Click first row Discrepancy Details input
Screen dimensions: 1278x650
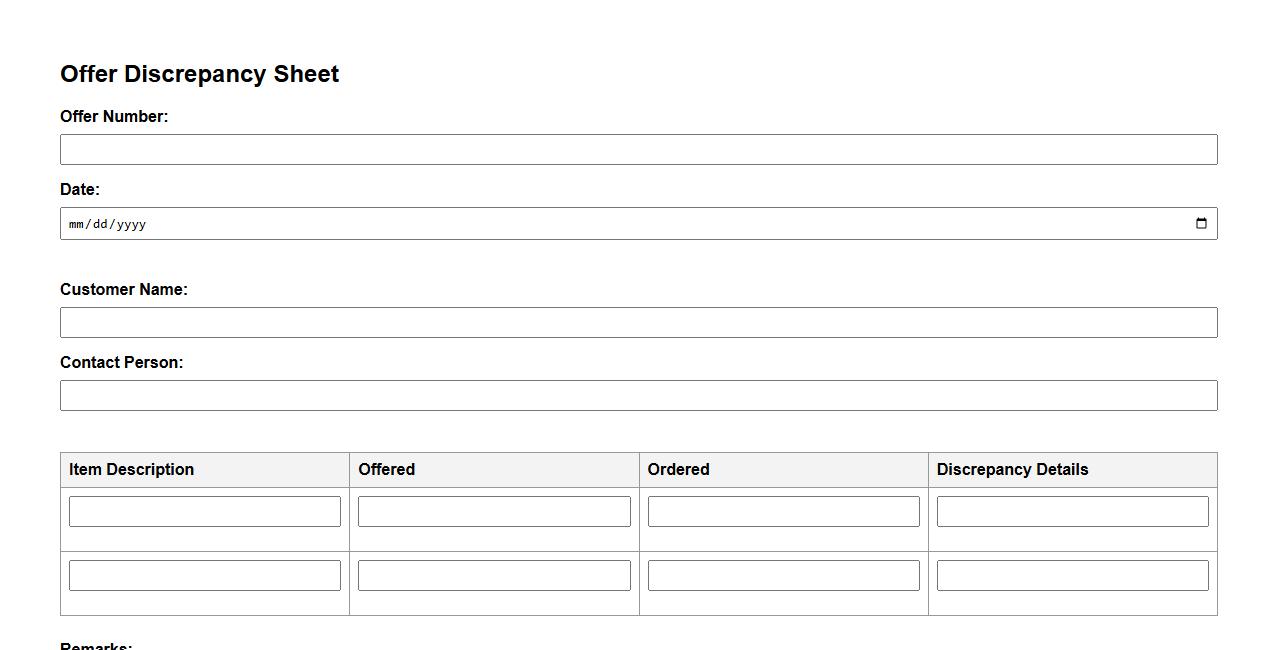1072,511
